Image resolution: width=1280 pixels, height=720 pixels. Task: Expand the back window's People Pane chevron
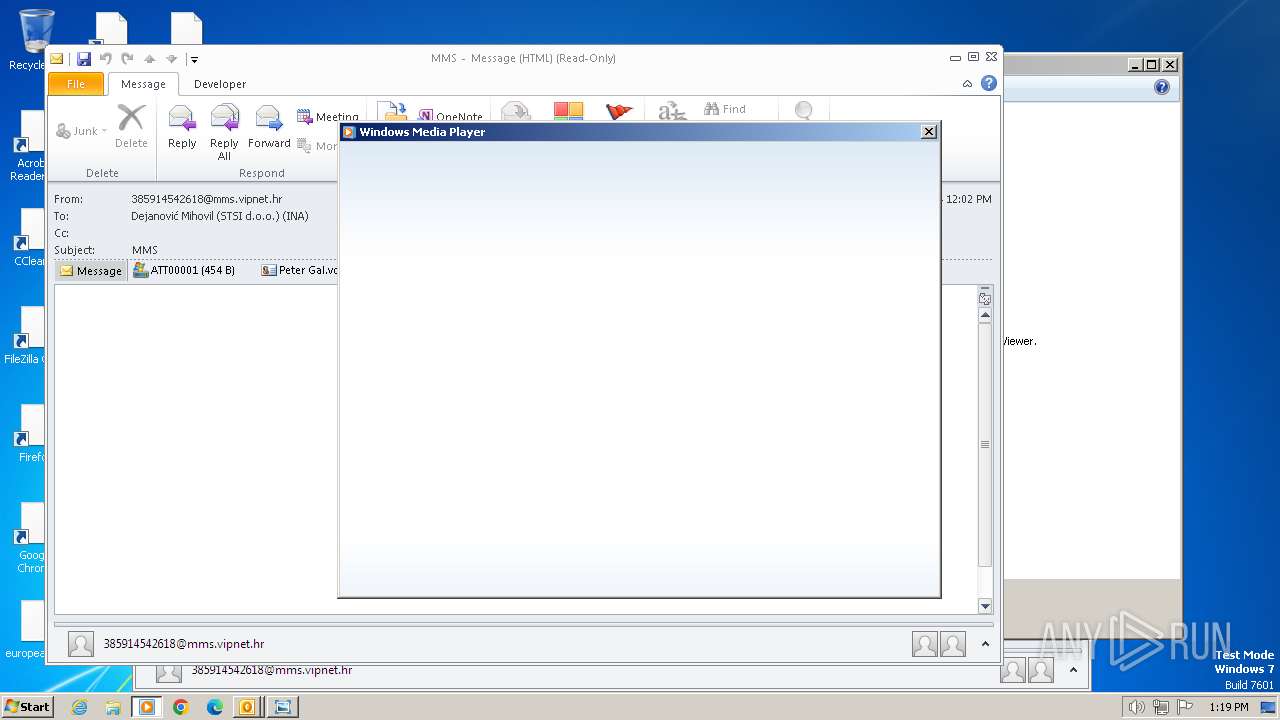1073,670
